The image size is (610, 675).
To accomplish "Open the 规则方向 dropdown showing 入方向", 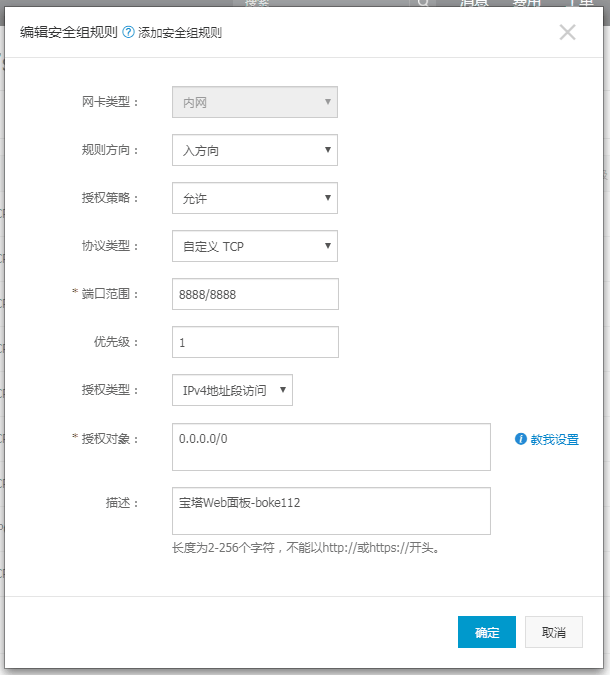I will point(255,150).
